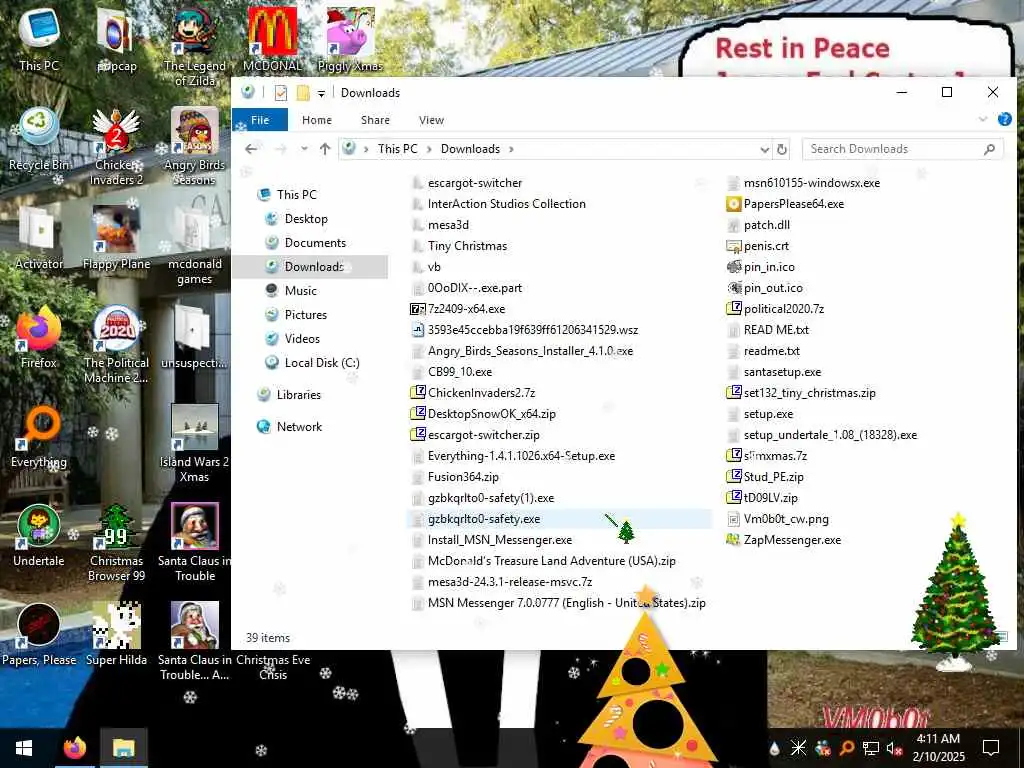The height and width of the screenshot is (768, 1024).
Task: Select file Vm0b0t_cw.png
Action: [786, 519]
